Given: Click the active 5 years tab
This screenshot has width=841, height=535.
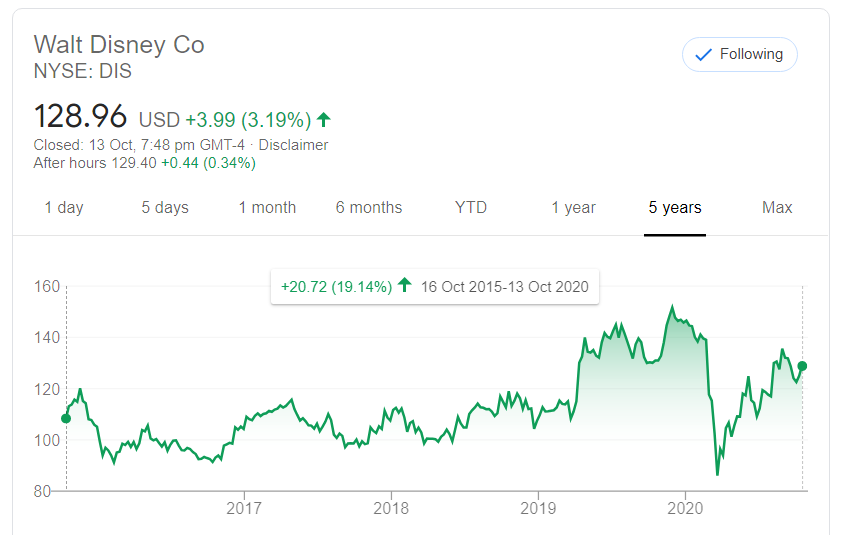Looking at the screenshot, I should pyautogui.click(x=675, y=208).
